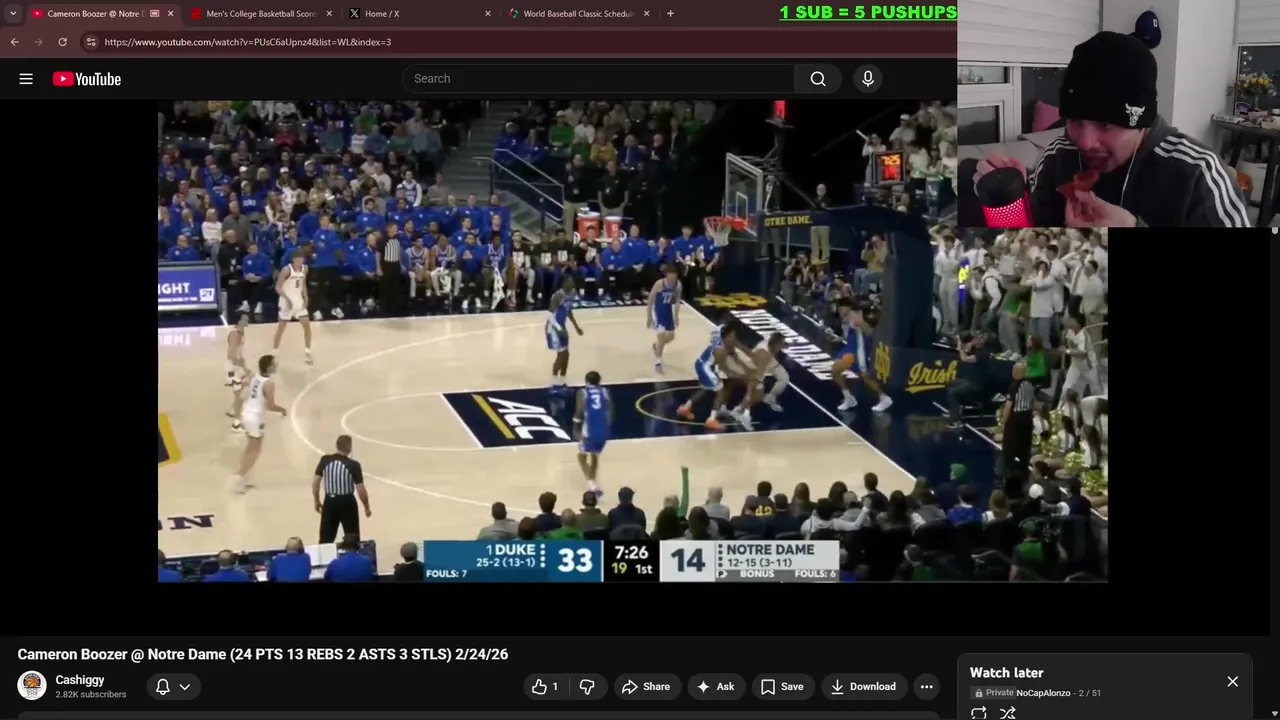Click the search magnifier button
This screenshot has height=720, width=1280.
click(818, 79)
